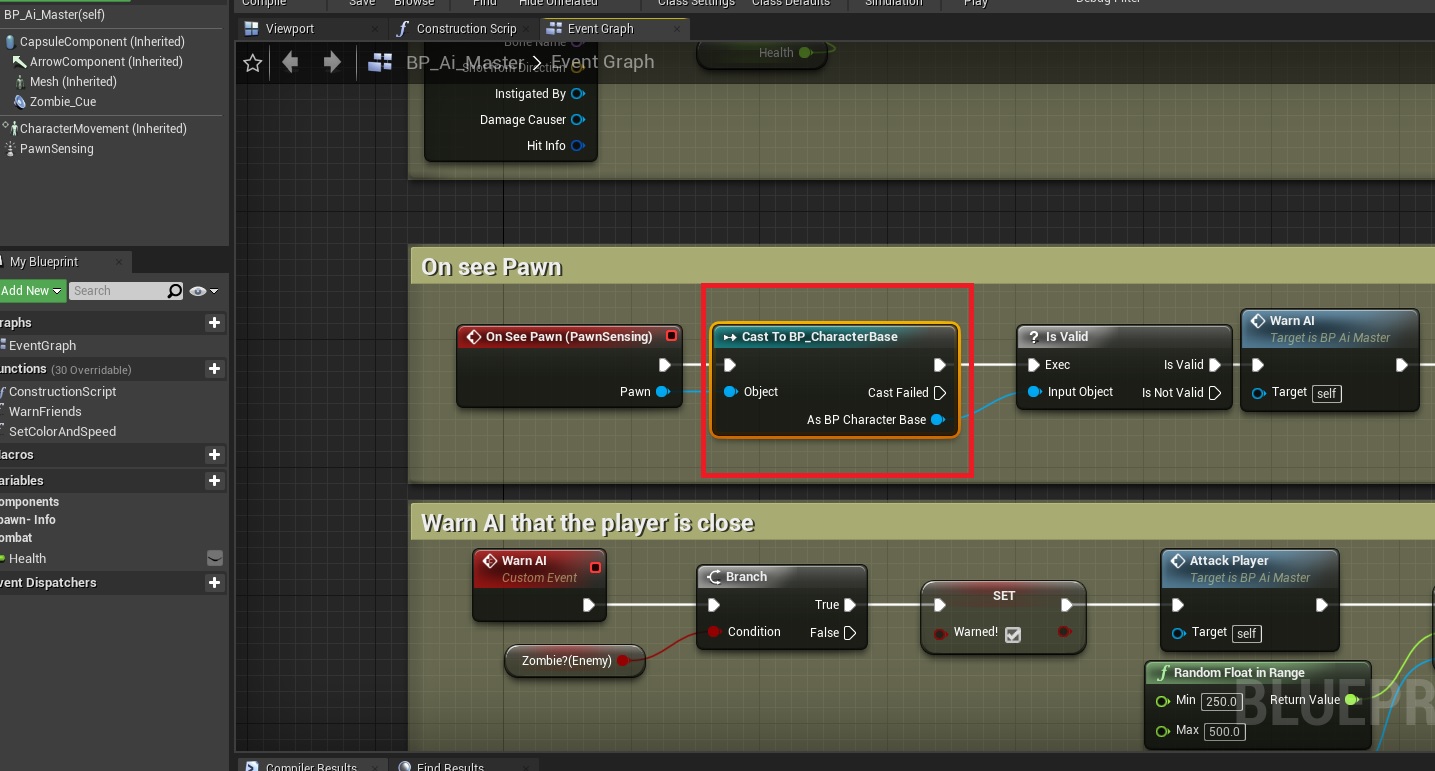Image resolution: width=1435 pixels, height=771 pixels.
Task: Toggle the Health variable visibility eye
Action: [214, 558]
